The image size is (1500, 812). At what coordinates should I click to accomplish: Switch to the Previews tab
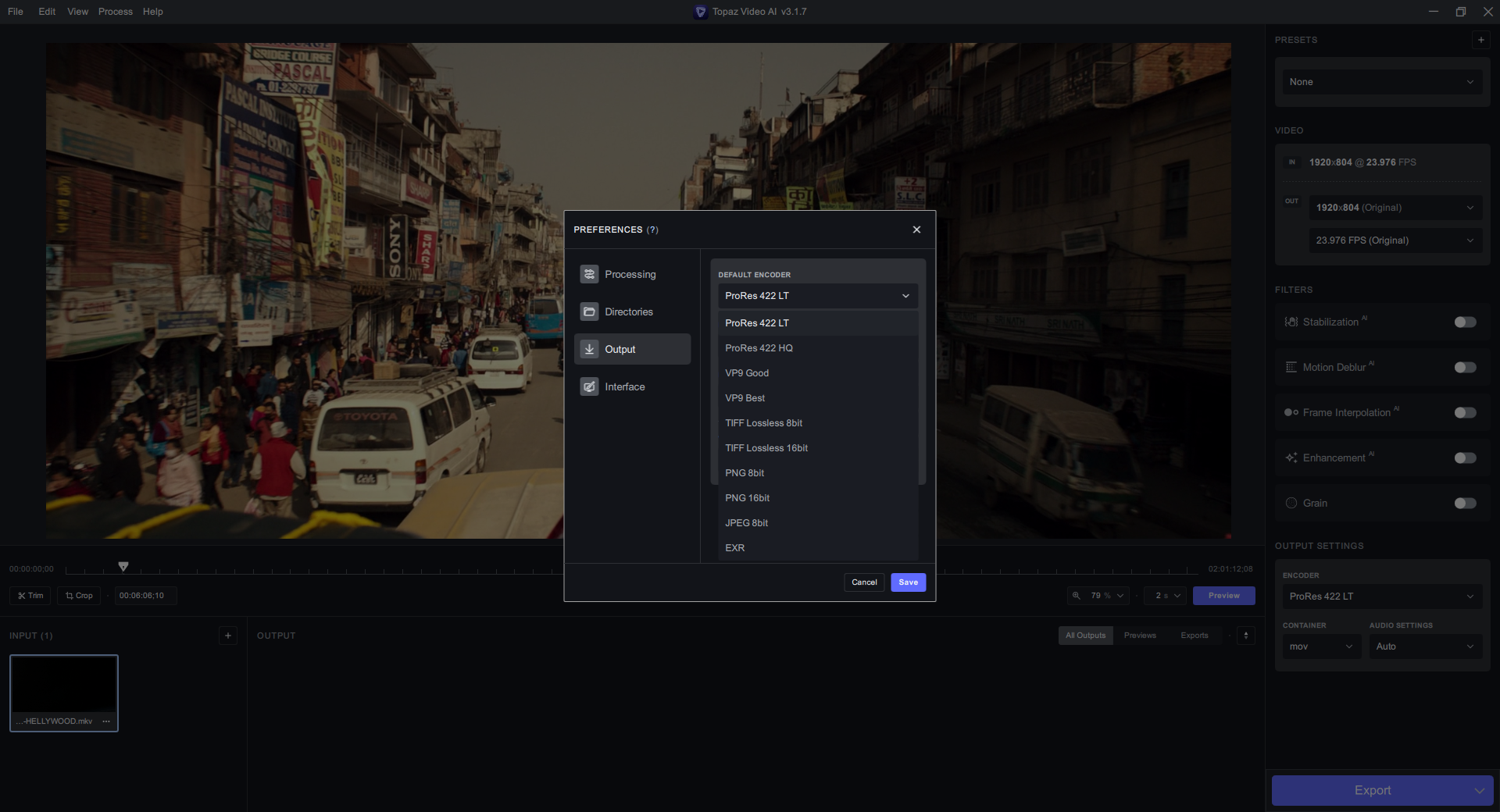pos(1140,636)
